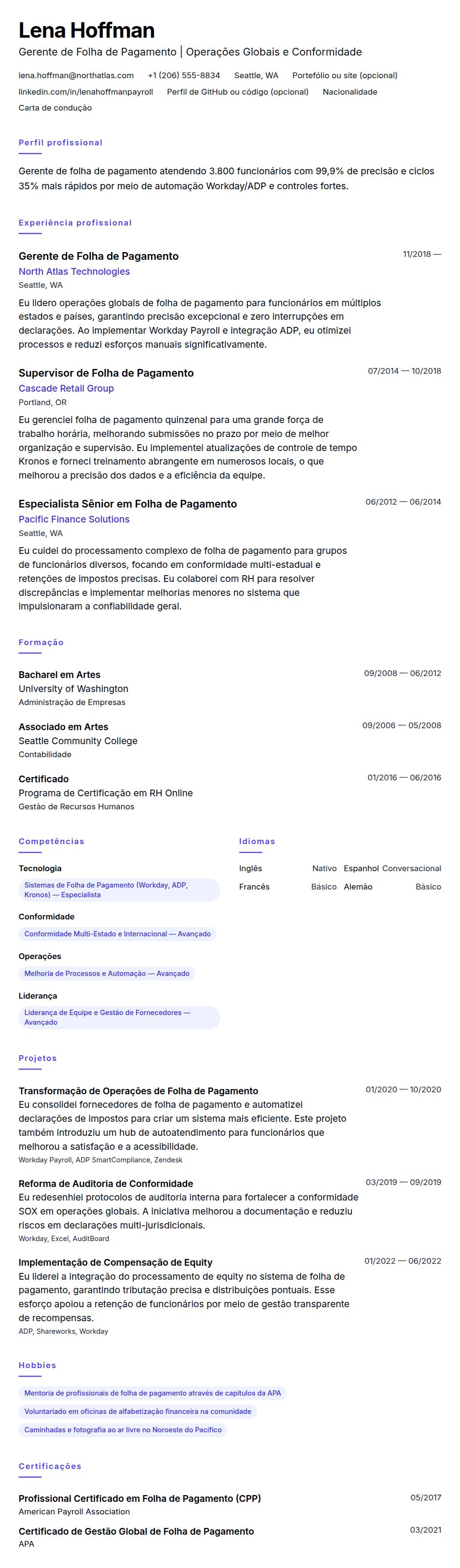Select the Experiência profissional section heading

75,223
